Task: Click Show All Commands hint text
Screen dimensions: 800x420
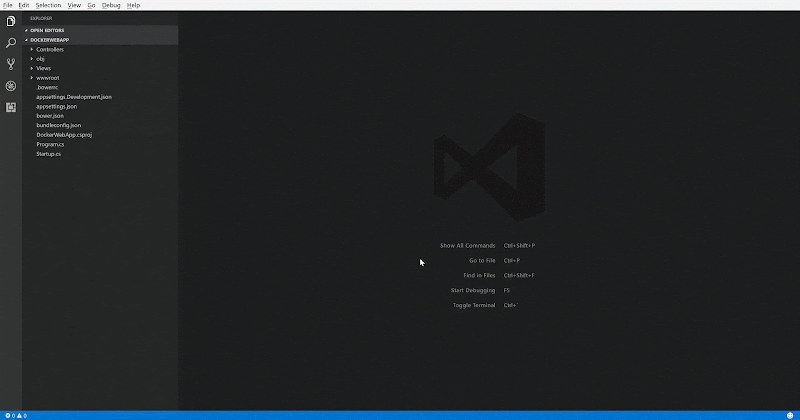Action: point(467,245)
